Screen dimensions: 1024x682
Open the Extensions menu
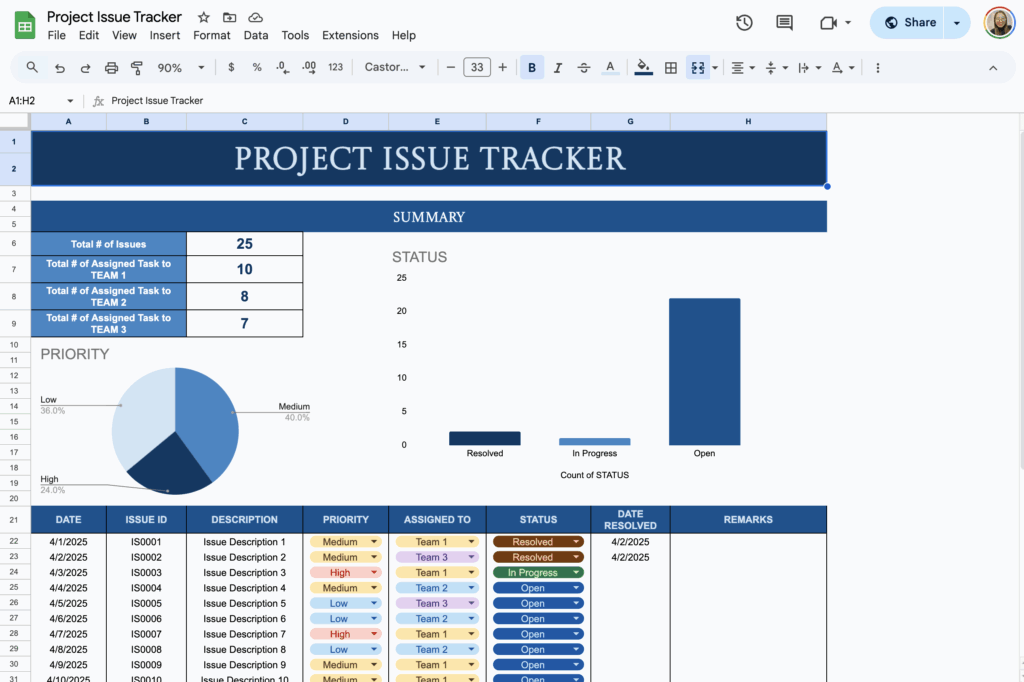(x=350, y=34)
